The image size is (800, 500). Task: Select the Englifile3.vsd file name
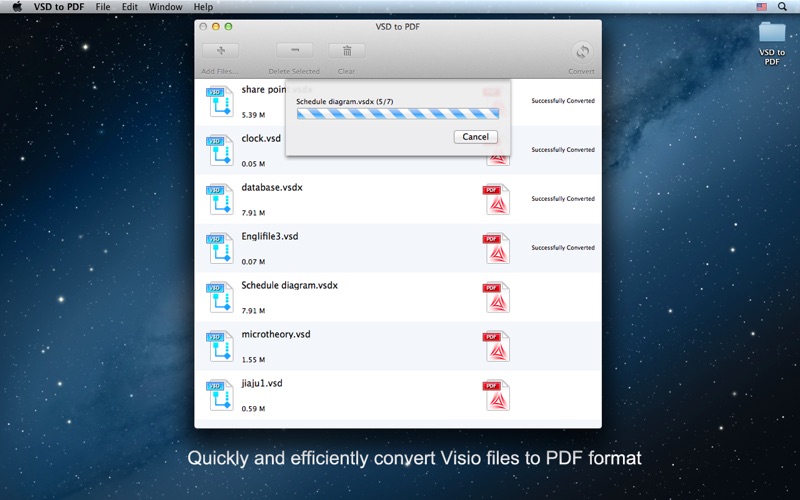[x=270, y=236]
